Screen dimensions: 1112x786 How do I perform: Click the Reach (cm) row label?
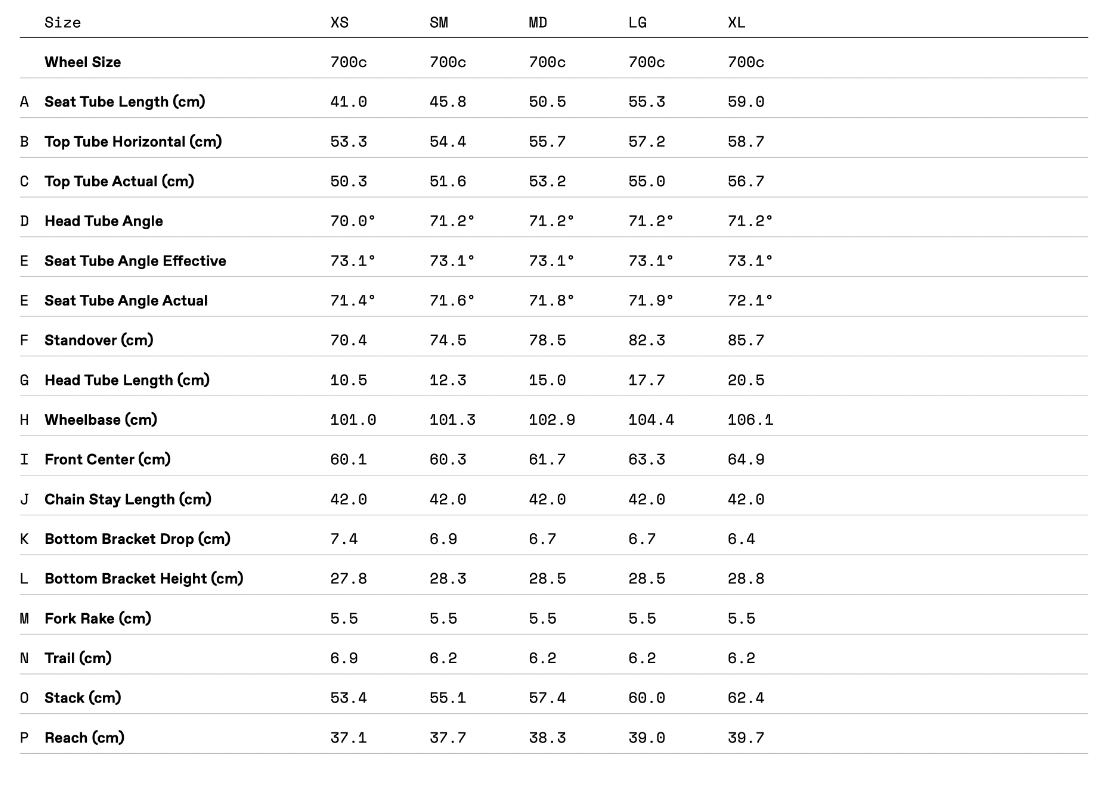click(x=84, y=738)
